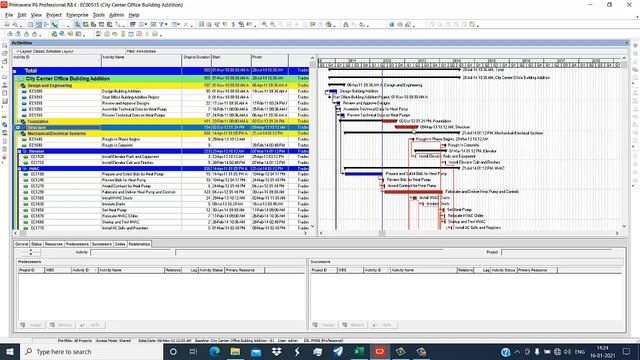Expand the Foundation WBS band
Screen dimensions: 640x360
click(x=18, y=122)
